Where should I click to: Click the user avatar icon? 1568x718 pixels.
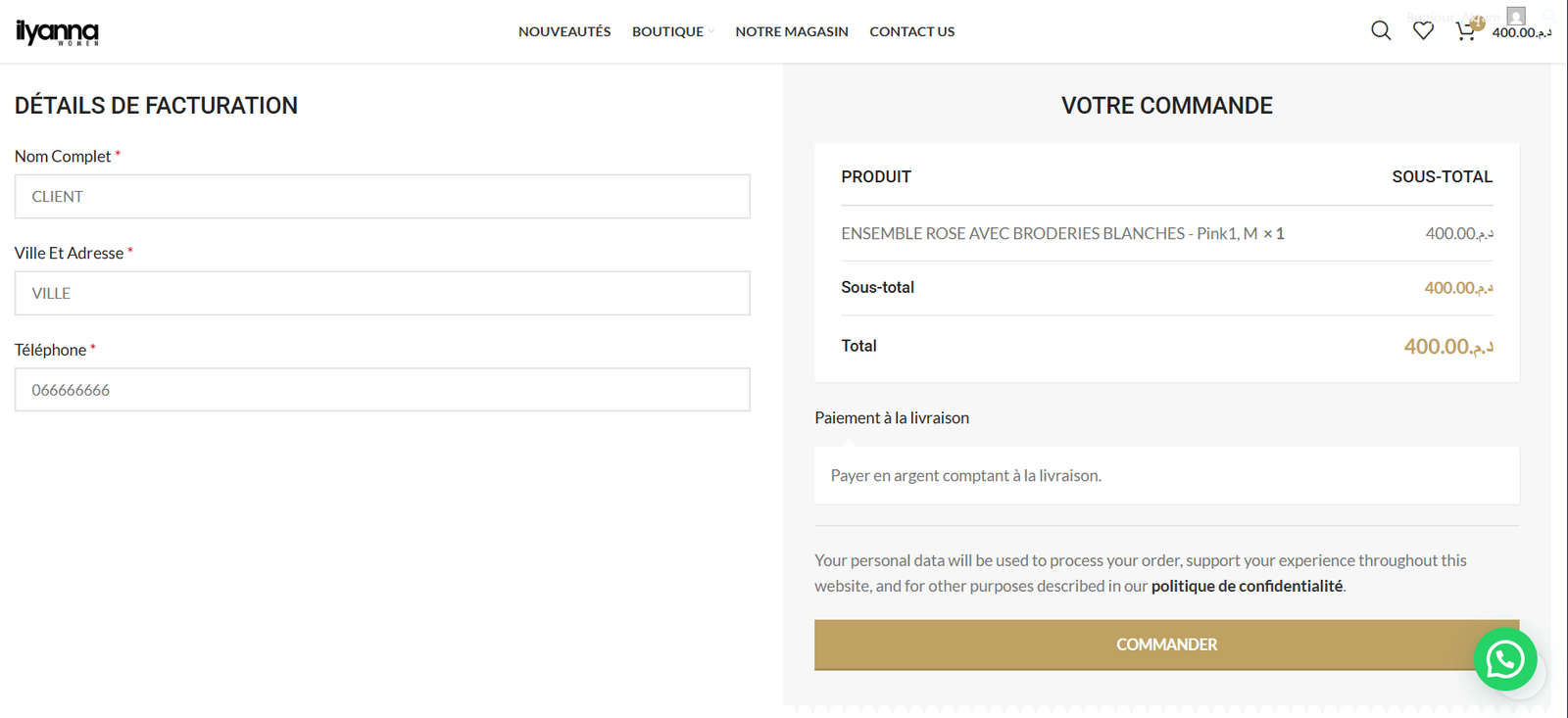tap(1516, 16)
